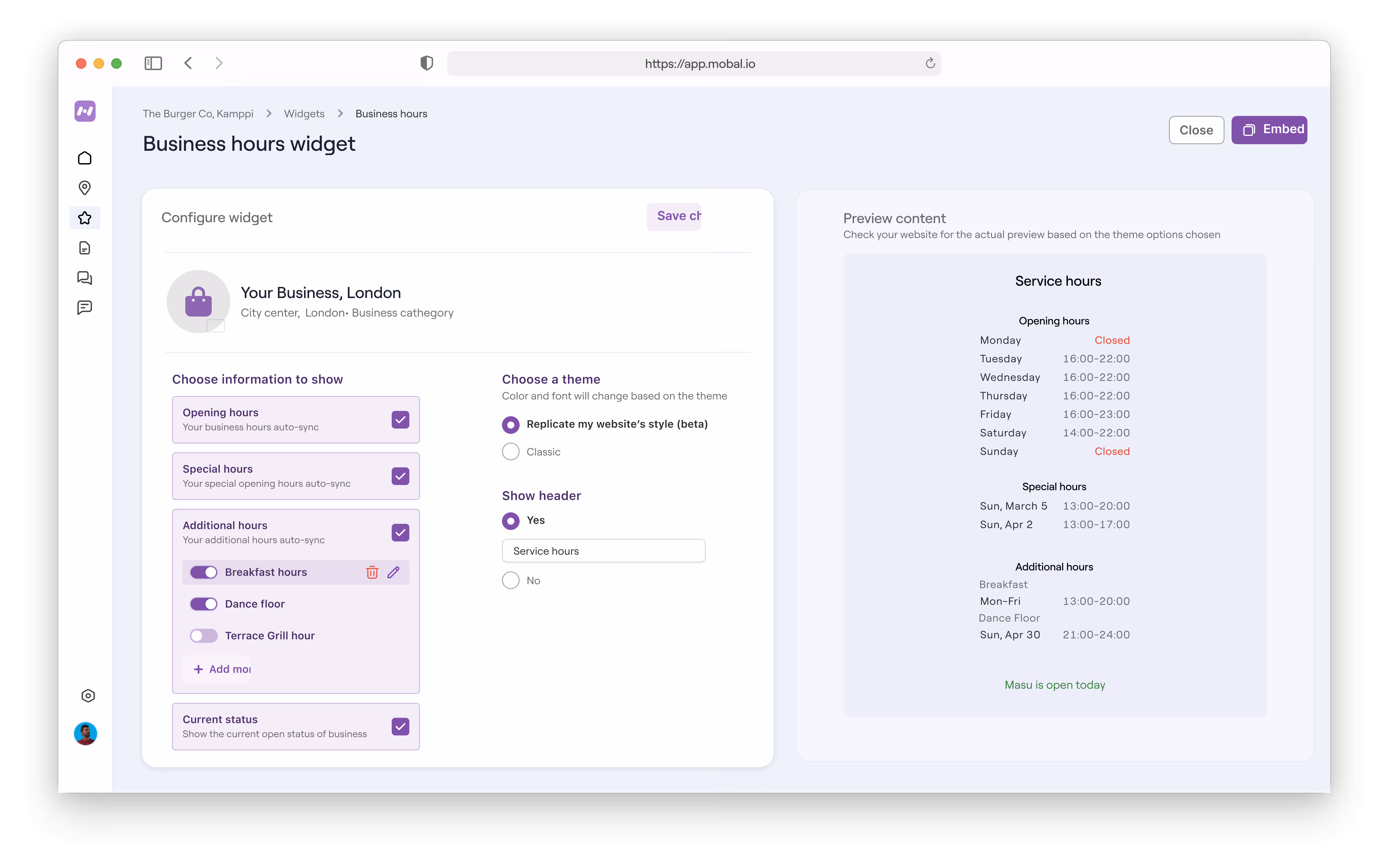Click Your Business, London title

(321, 293)
